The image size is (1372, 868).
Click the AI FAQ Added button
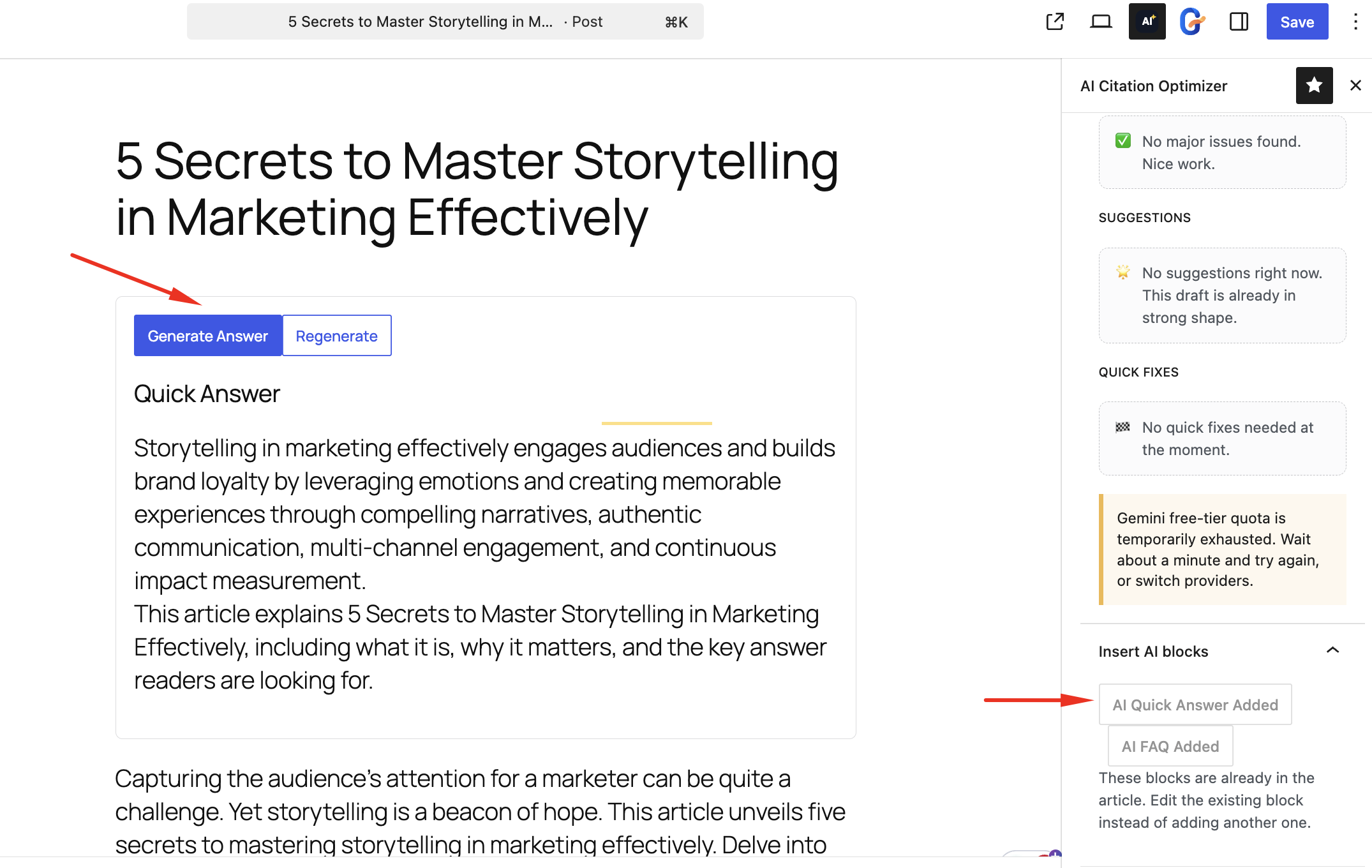[x=1170, y=746]
